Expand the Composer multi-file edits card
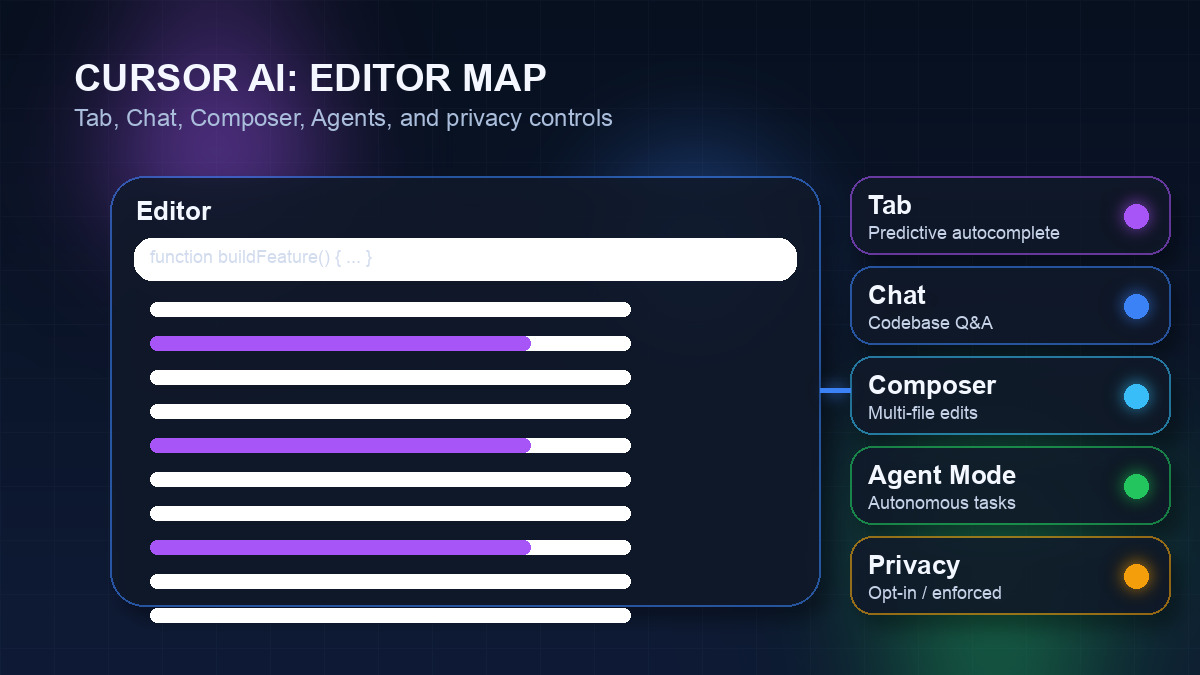The image size is (1200, 675). point(1010,396)
